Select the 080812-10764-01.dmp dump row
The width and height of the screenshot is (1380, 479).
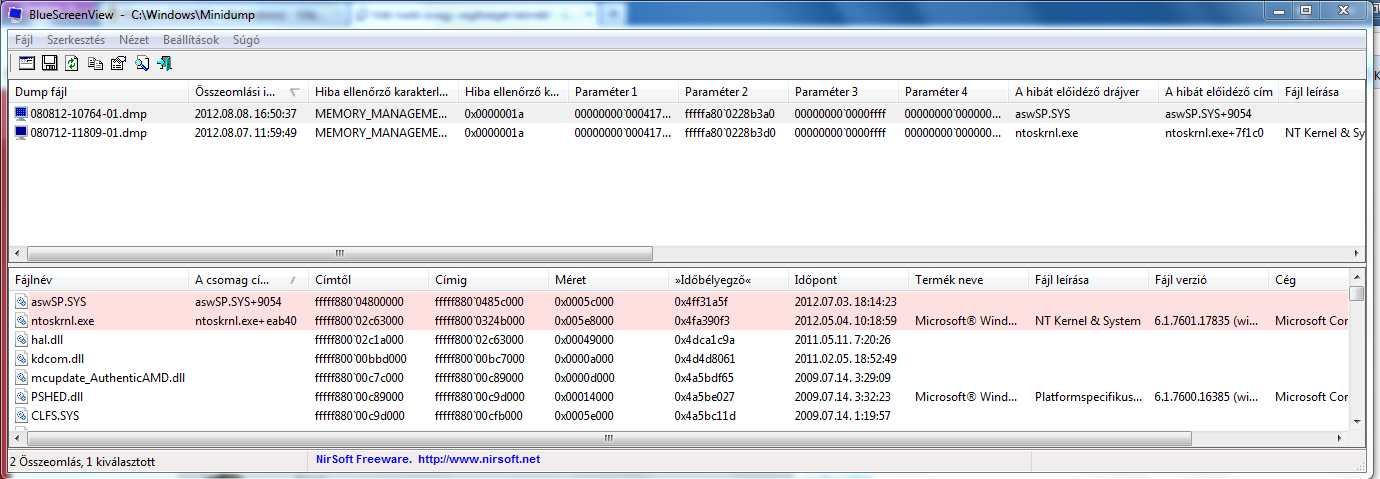point(687,114)
